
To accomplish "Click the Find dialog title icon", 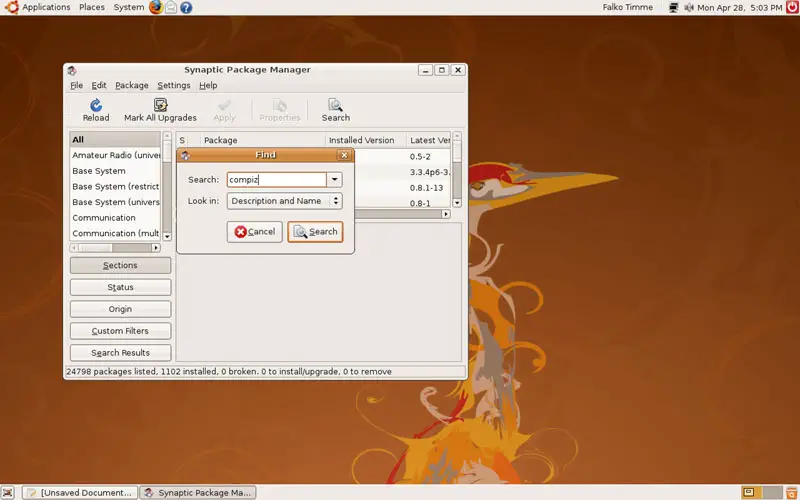I will (185, 155).
